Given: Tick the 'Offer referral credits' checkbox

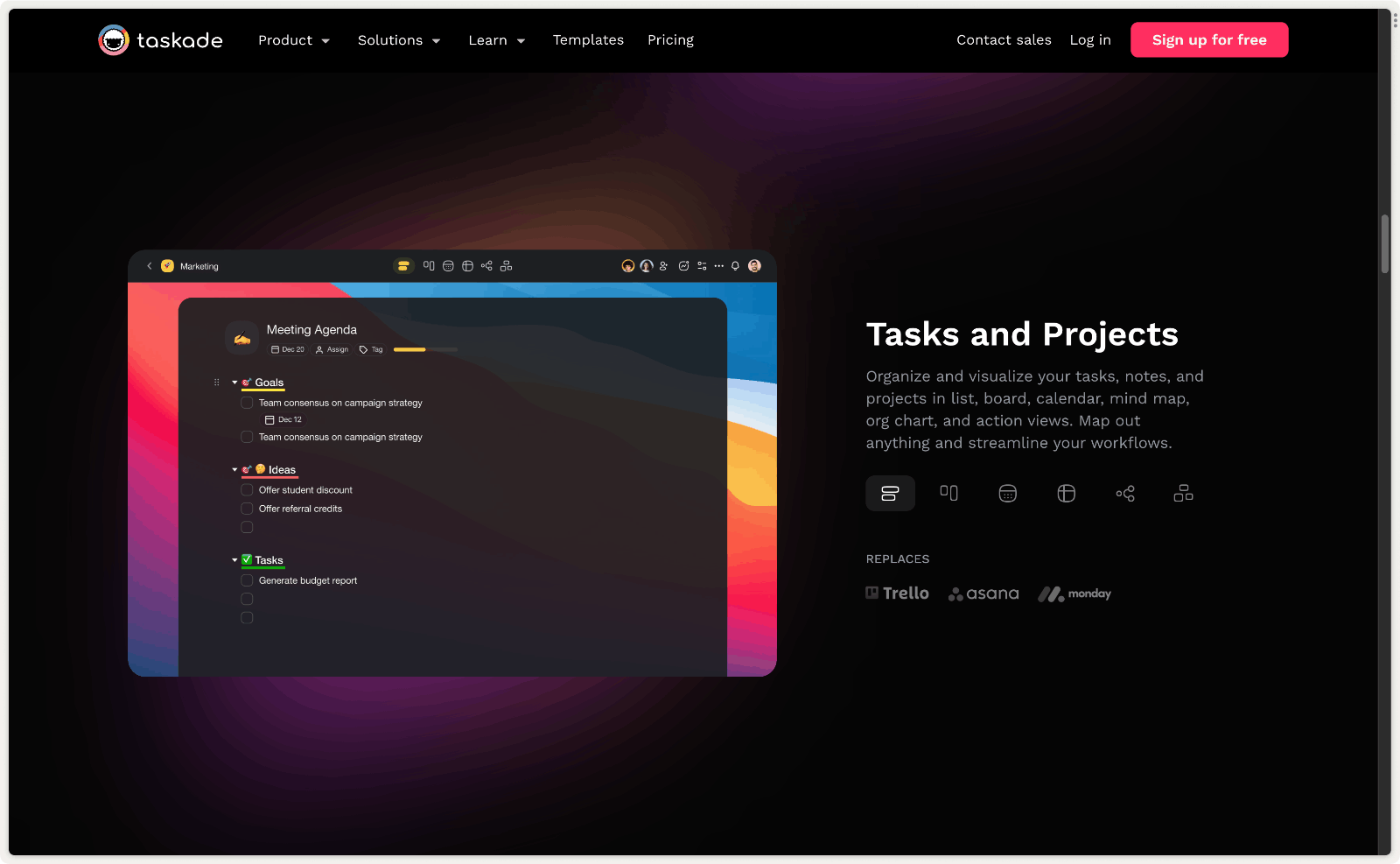Looking at the screenshot, I should [247, 509].
